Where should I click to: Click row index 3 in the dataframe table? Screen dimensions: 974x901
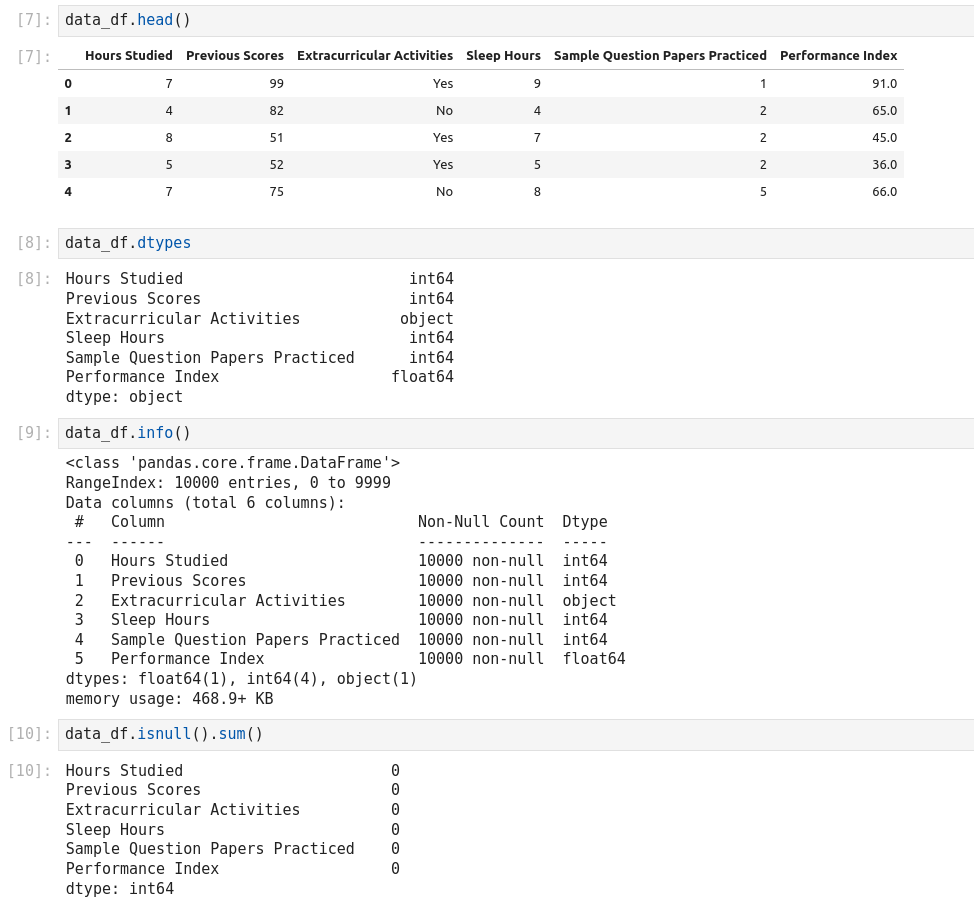click(68, 165)
